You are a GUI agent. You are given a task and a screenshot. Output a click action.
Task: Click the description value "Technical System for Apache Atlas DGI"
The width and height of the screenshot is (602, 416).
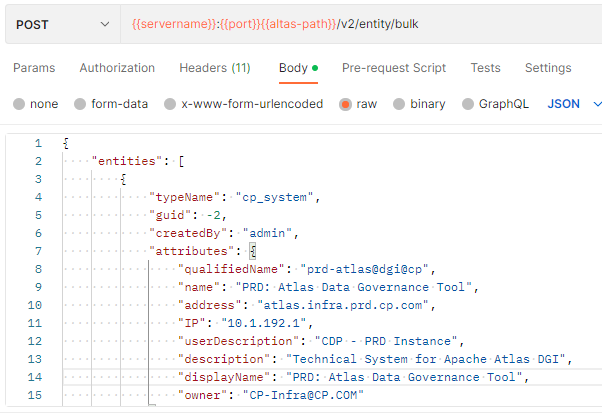[x=426, y=359]
